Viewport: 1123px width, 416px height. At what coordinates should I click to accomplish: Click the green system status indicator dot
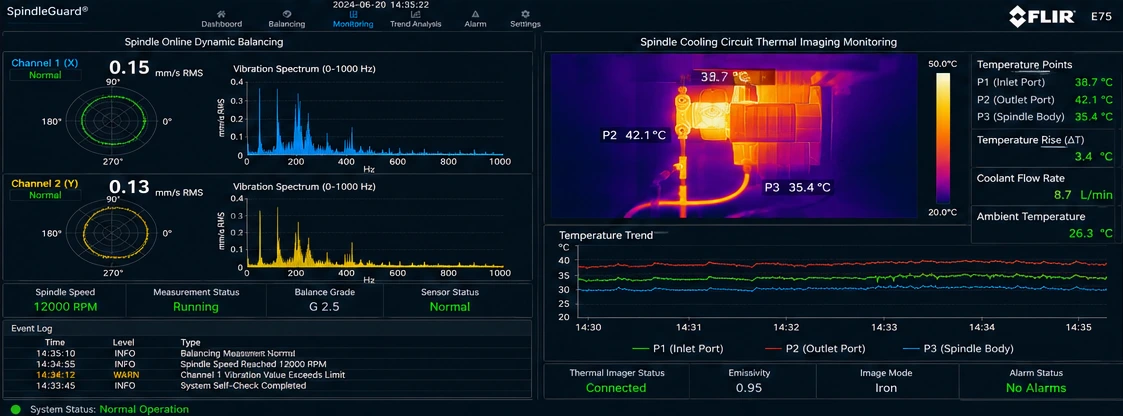[x=16, y=410]
